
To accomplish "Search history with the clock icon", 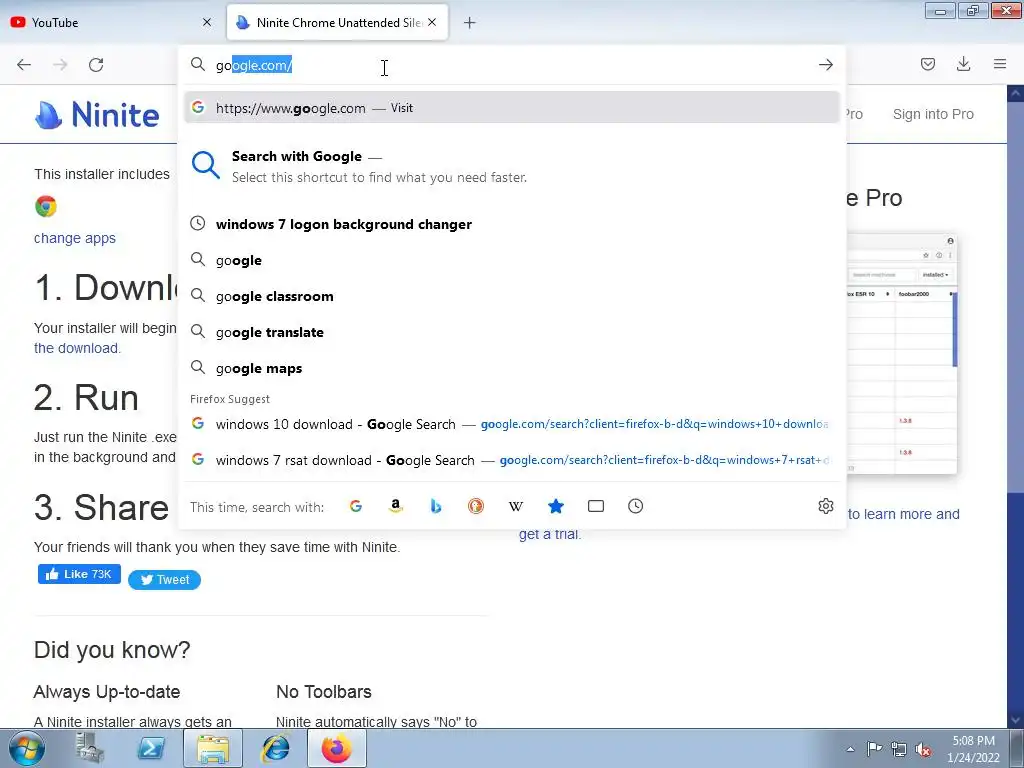I will (x=635, y=506).
